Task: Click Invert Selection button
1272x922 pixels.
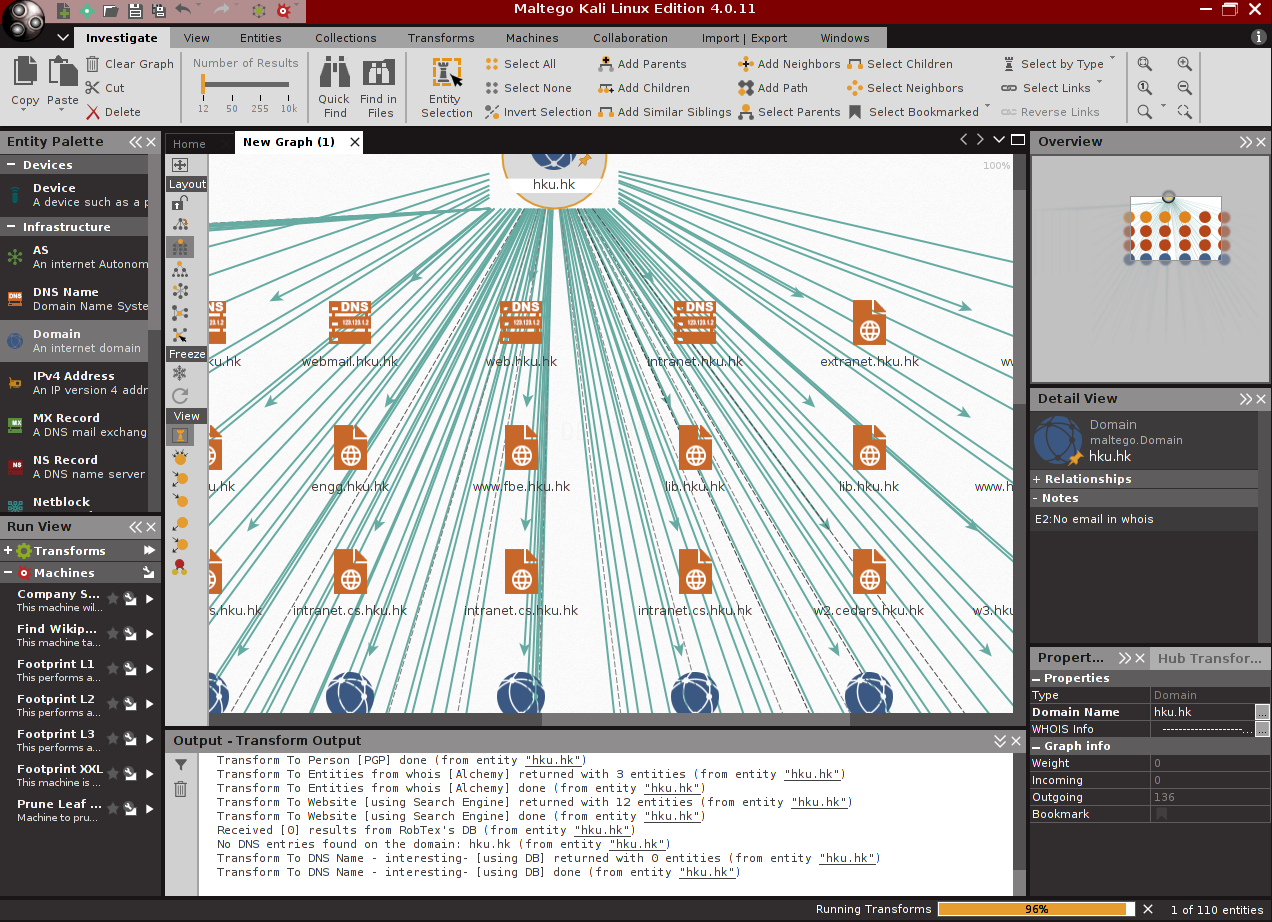Action: point(538,112)
